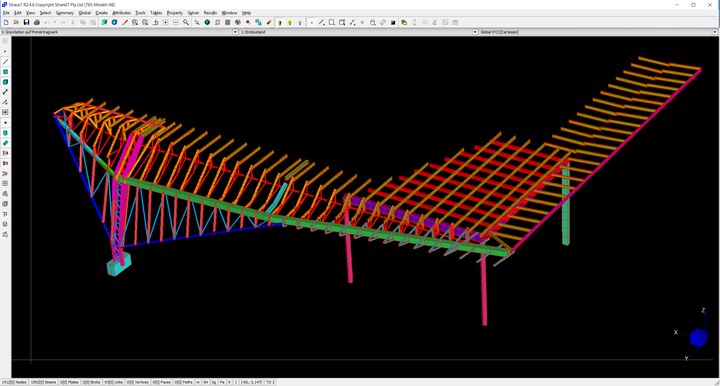This screenshot has width=720, height=386.
Task: Open the Select menu
Action: point(45,13)
